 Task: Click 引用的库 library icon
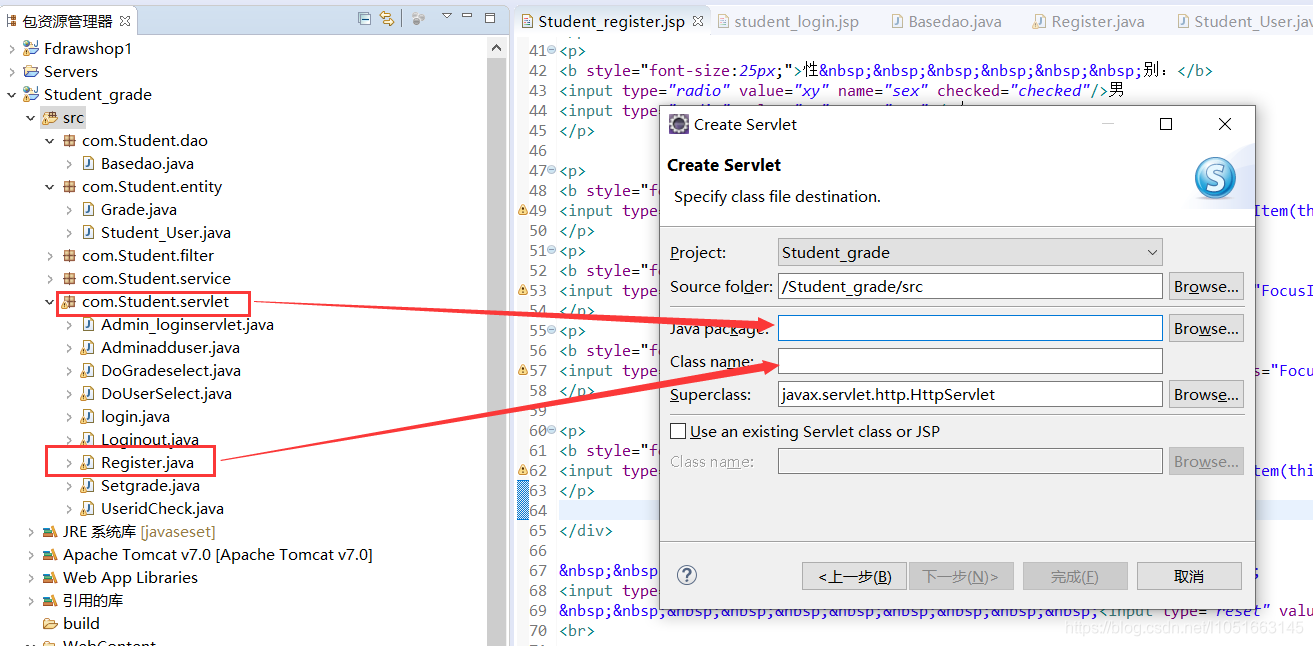click(x=50, y=600)
